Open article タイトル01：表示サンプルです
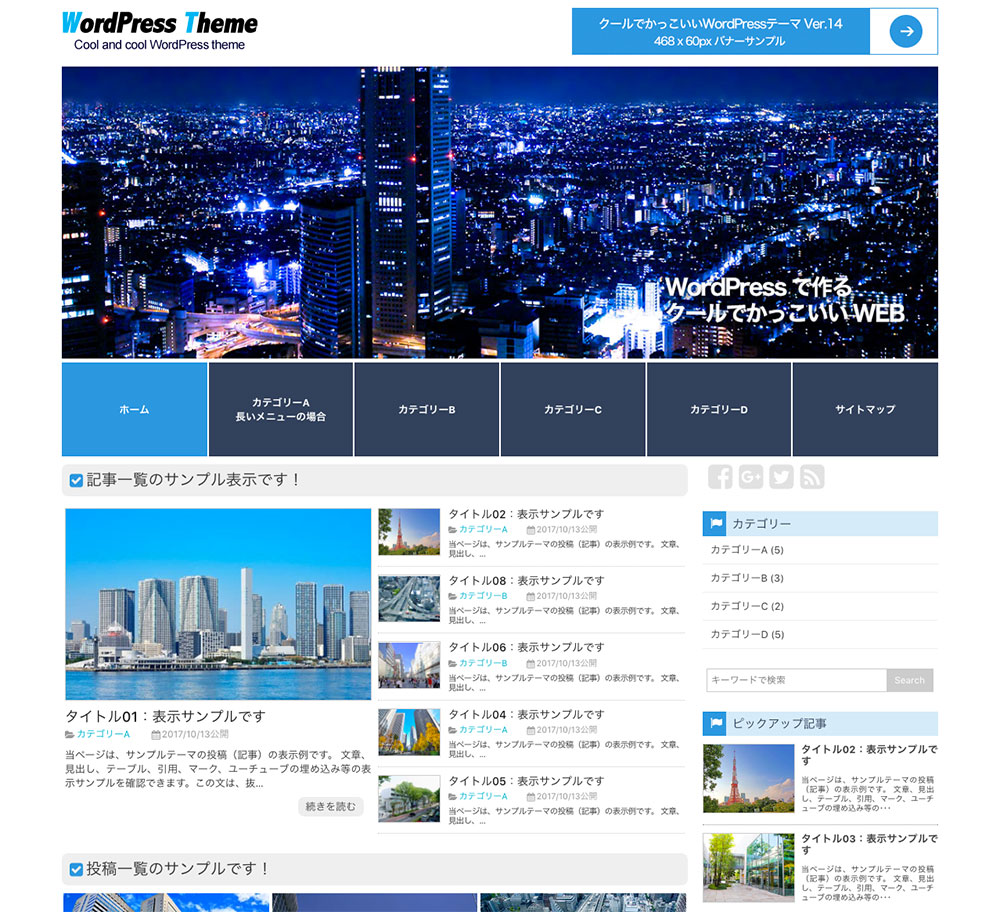Image resolution: width=1000 pixels, height=912 pixels. (165, 716)
